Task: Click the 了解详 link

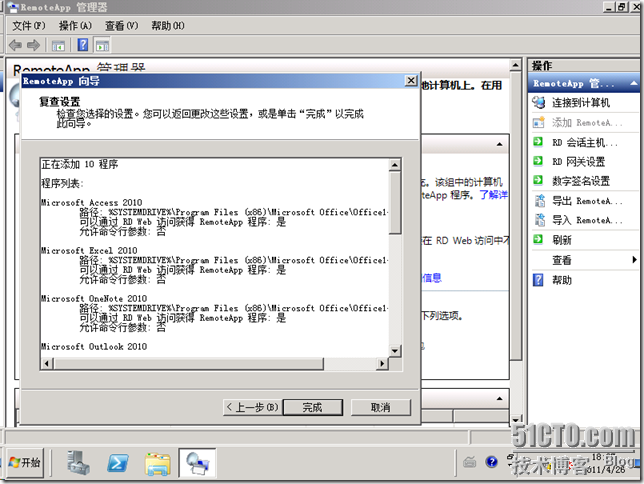Action: pyautogui.click(x=493, y=195)
